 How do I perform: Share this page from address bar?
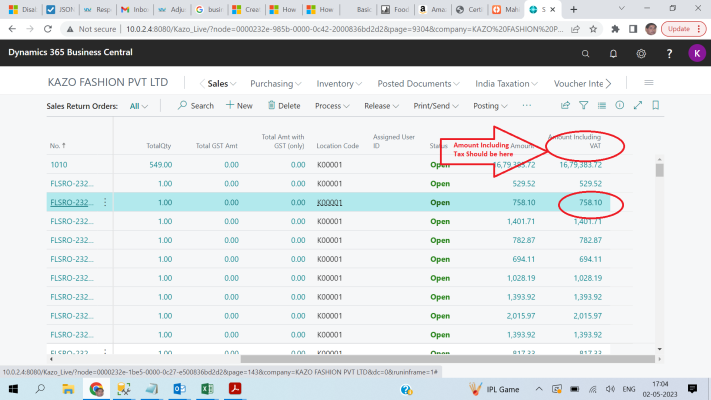[575, 29]
